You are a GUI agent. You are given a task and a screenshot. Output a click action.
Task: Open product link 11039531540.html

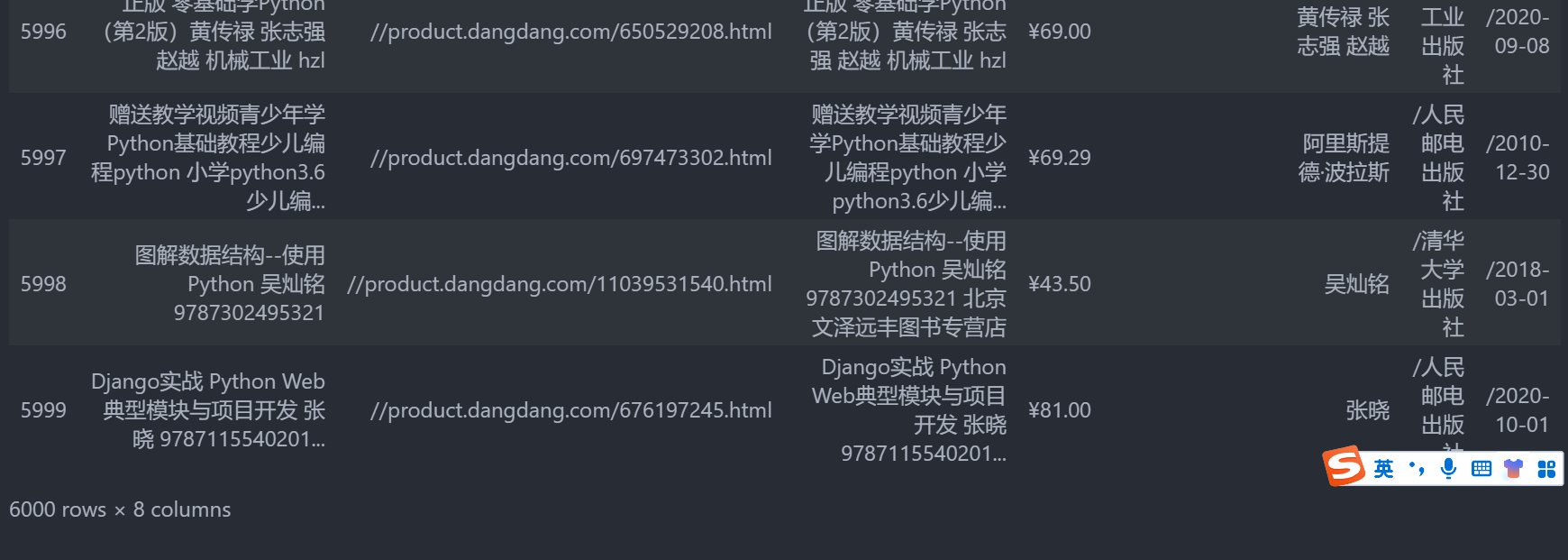pos(560,284)
